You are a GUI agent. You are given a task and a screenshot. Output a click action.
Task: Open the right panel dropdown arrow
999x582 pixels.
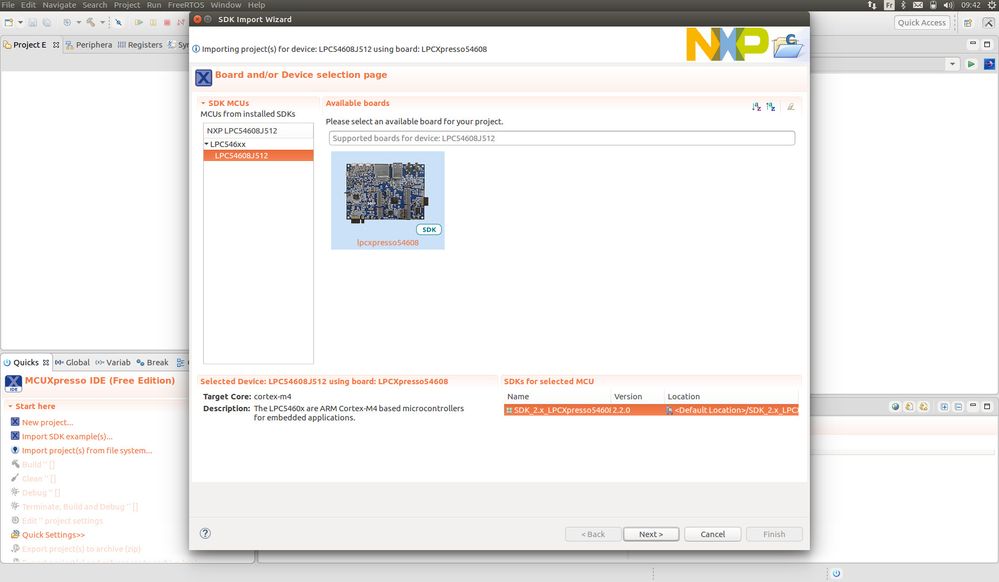tap(952, 64)
